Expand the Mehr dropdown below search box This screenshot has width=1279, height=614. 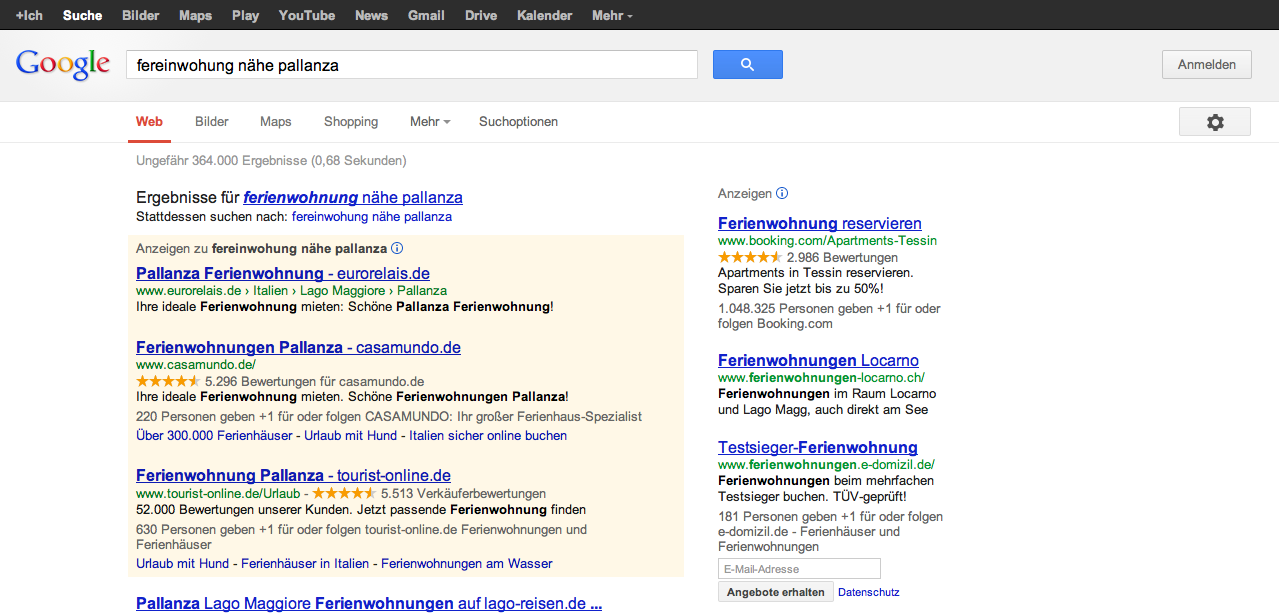coord(429,122)
